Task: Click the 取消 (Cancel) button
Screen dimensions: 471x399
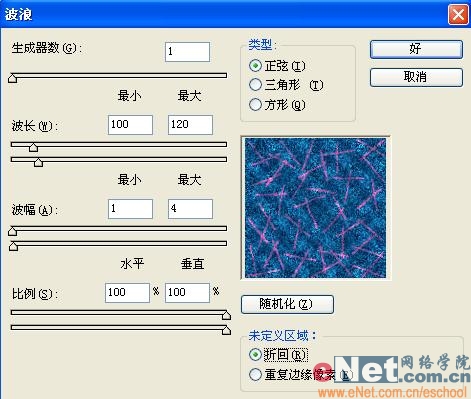Action: click(416, 77)
